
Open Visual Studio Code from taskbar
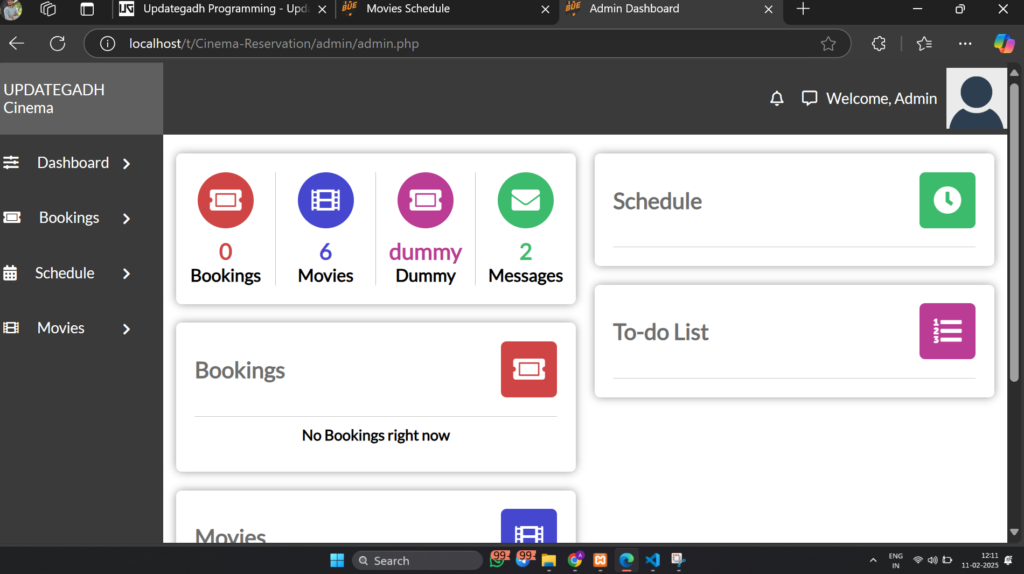tap(652, 560)
